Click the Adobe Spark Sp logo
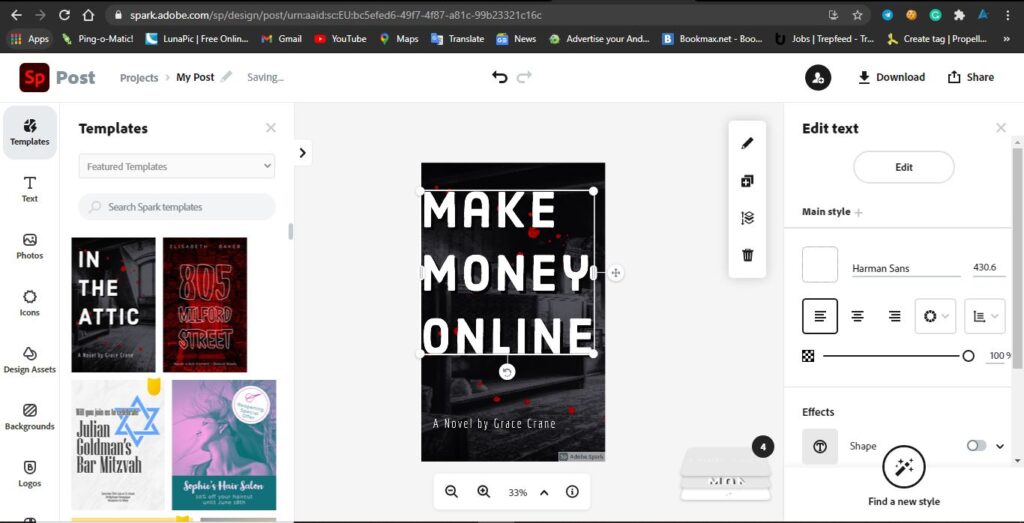The width and height of the screenshot is (1024, 523). (x=34, y=77)
